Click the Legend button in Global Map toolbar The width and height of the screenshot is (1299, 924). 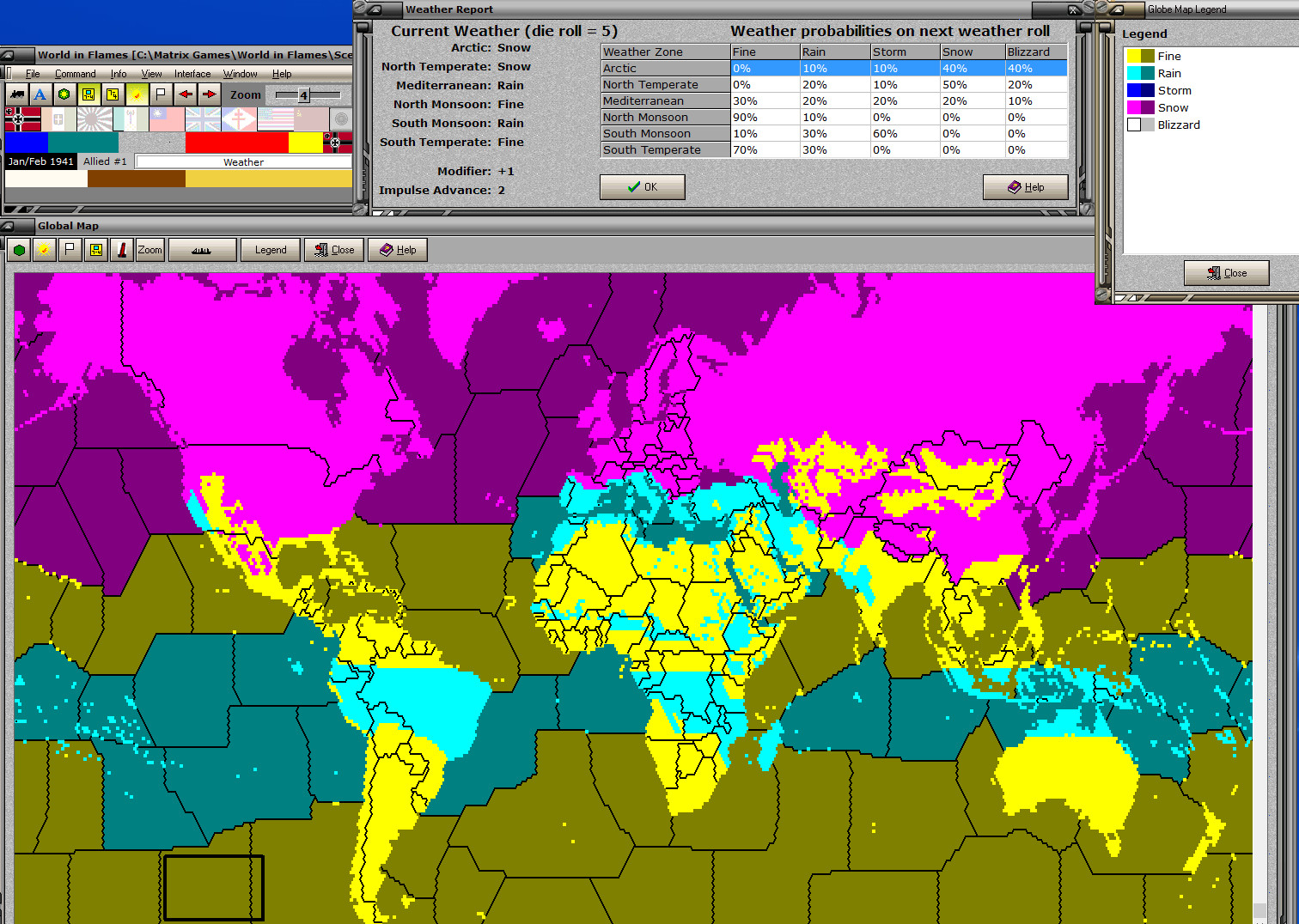(x=271, y=250)
